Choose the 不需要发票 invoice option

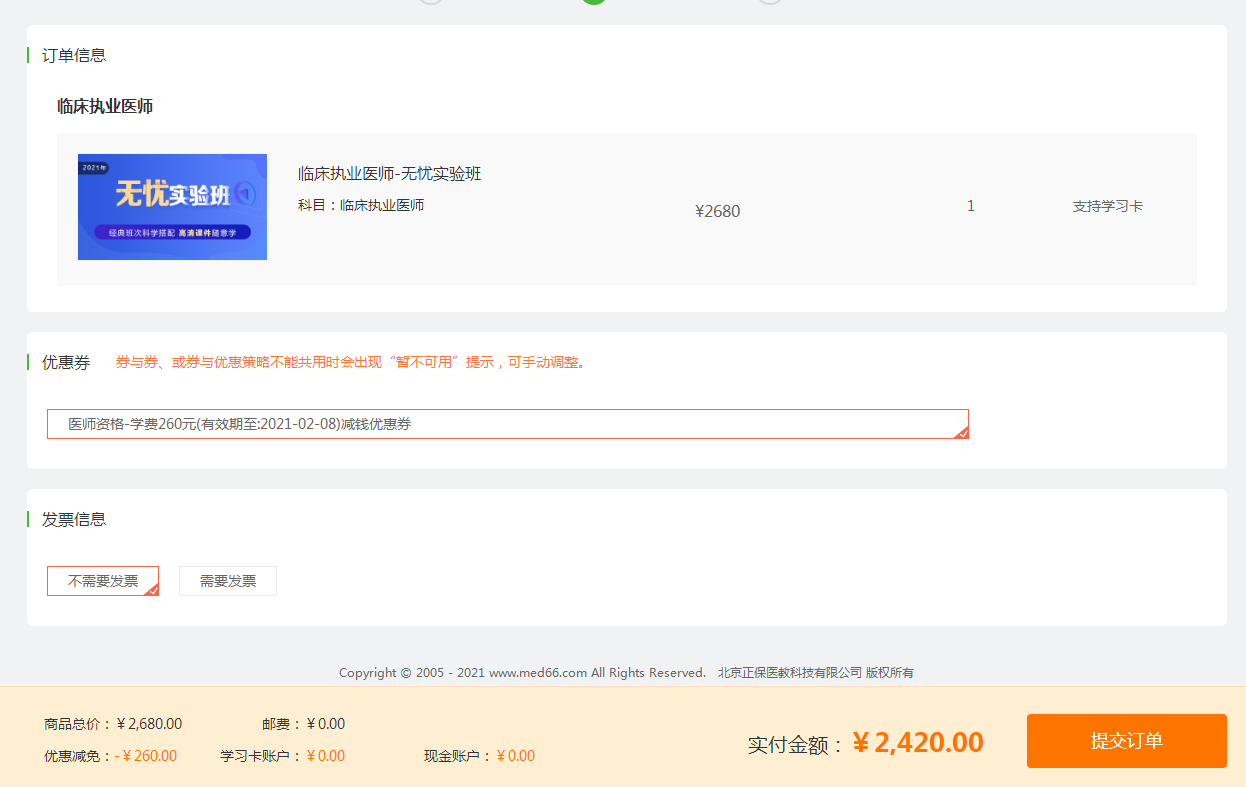pyautogui.click(x=102, y=581)
